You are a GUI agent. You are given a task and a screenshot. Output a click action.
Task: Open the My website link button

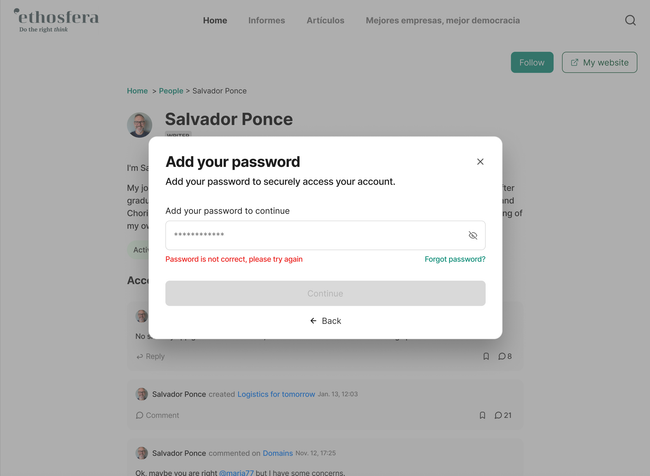tap(599, 62)
